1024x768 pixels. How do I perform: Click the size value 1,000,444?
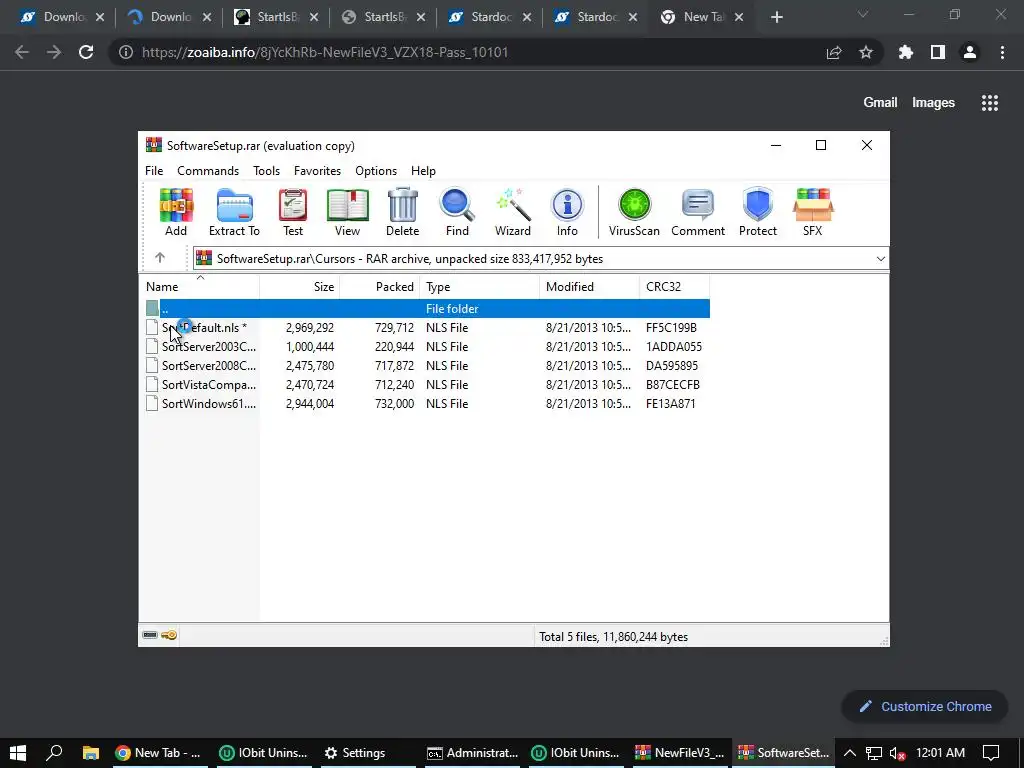point(310,347)
